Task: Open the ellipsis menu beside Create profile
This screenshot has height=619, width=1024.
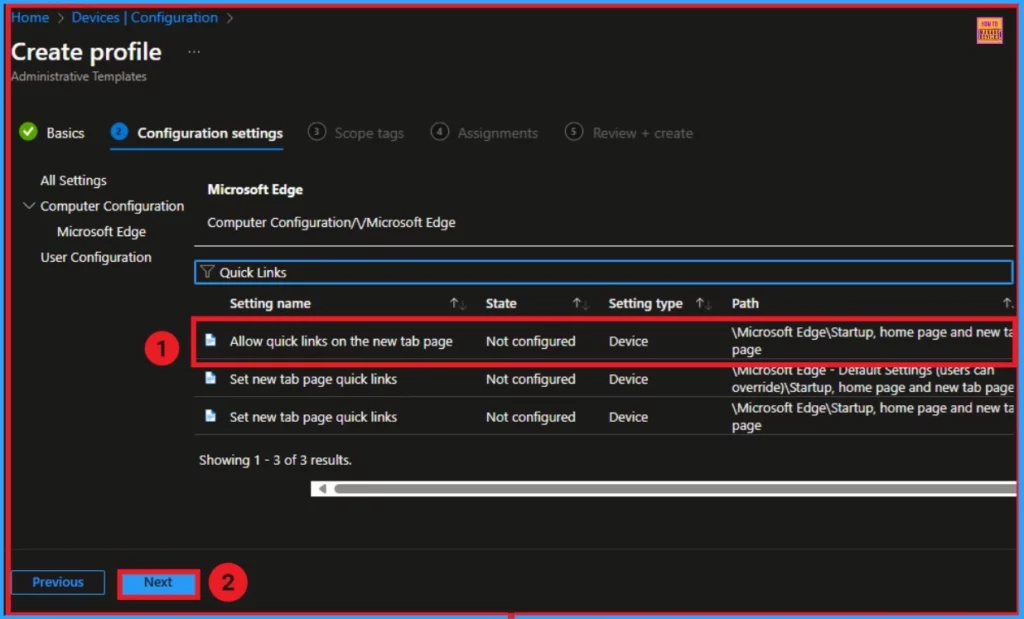Action: 194,52
